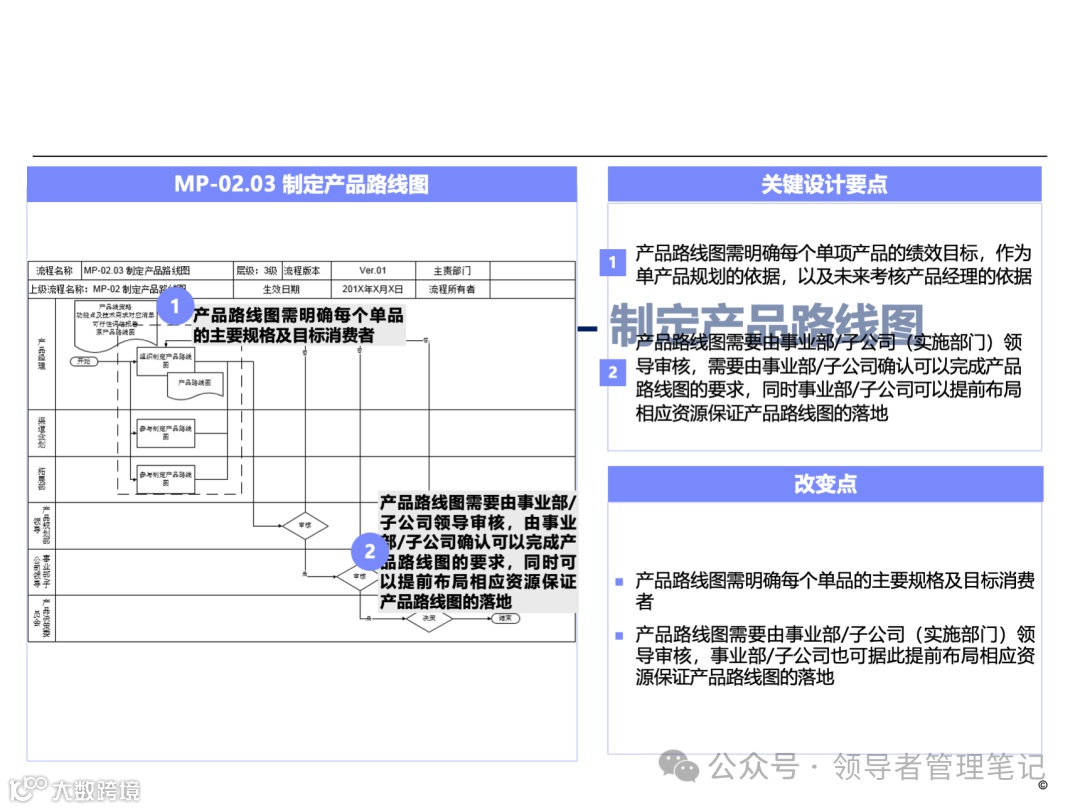
Task: Select the '决策' decision diamond
Action: (429, 619)
